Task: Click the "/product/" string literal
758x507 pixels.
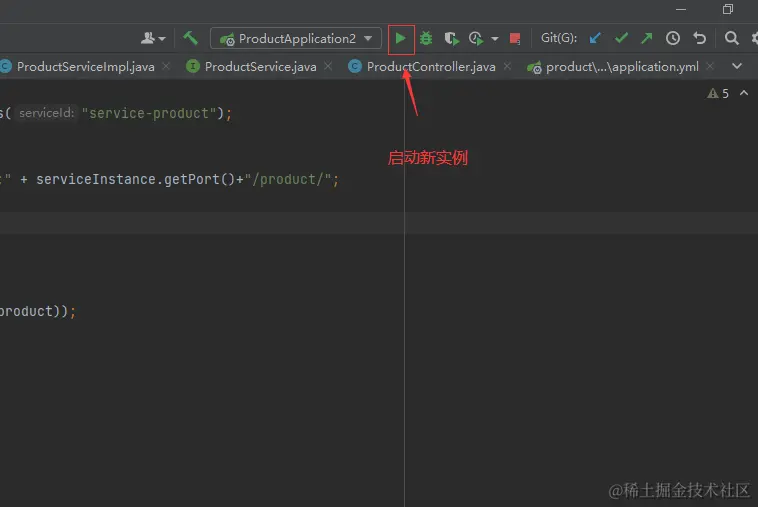Action: pyautogui.click(x=288, y=180)
